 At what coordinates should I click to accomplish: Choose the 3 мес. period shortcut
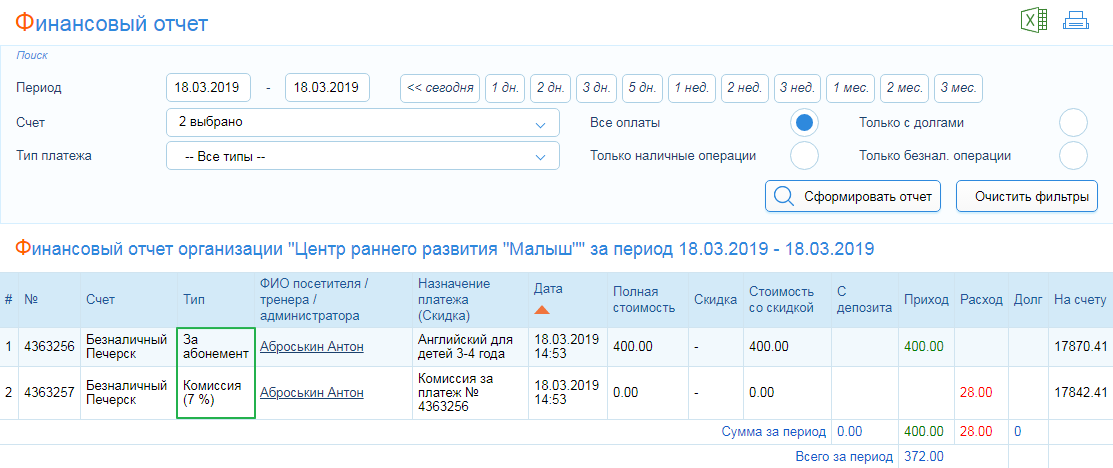point(958,88)
